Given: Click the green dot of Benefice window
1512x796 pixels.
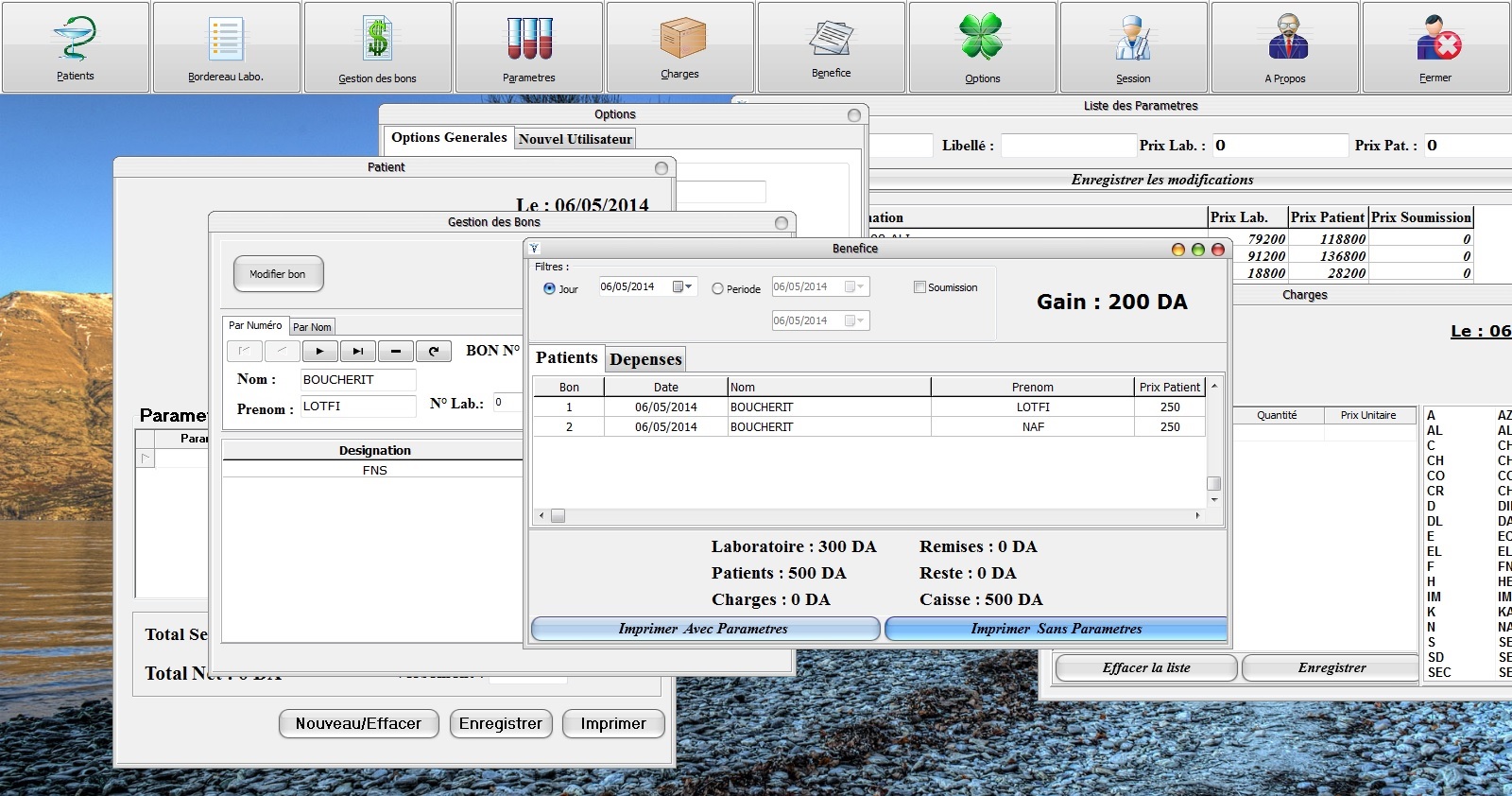Looking at the screenshot, I should coord(1197,250).
